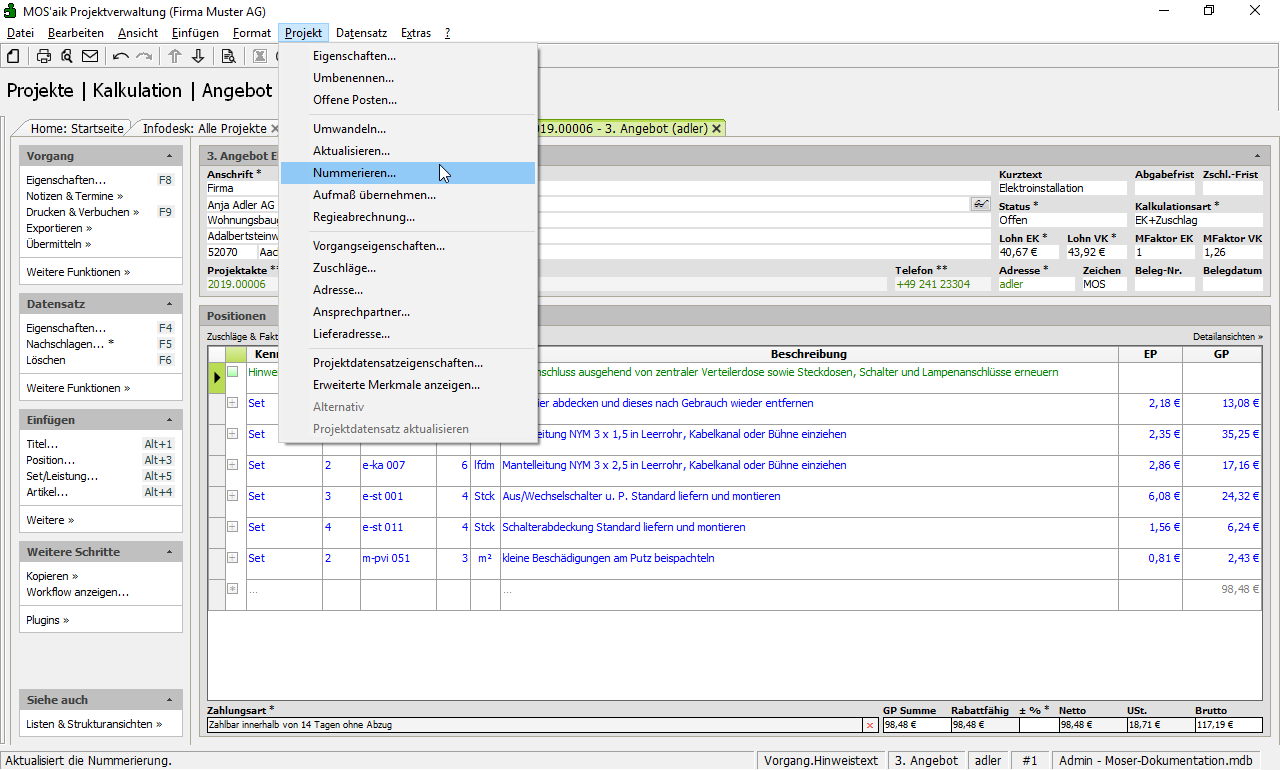This screenshot has width=1280, height=770.
Task: Click the glasses icon beside Anja Adler AG
Action: (x=979, y=204)
